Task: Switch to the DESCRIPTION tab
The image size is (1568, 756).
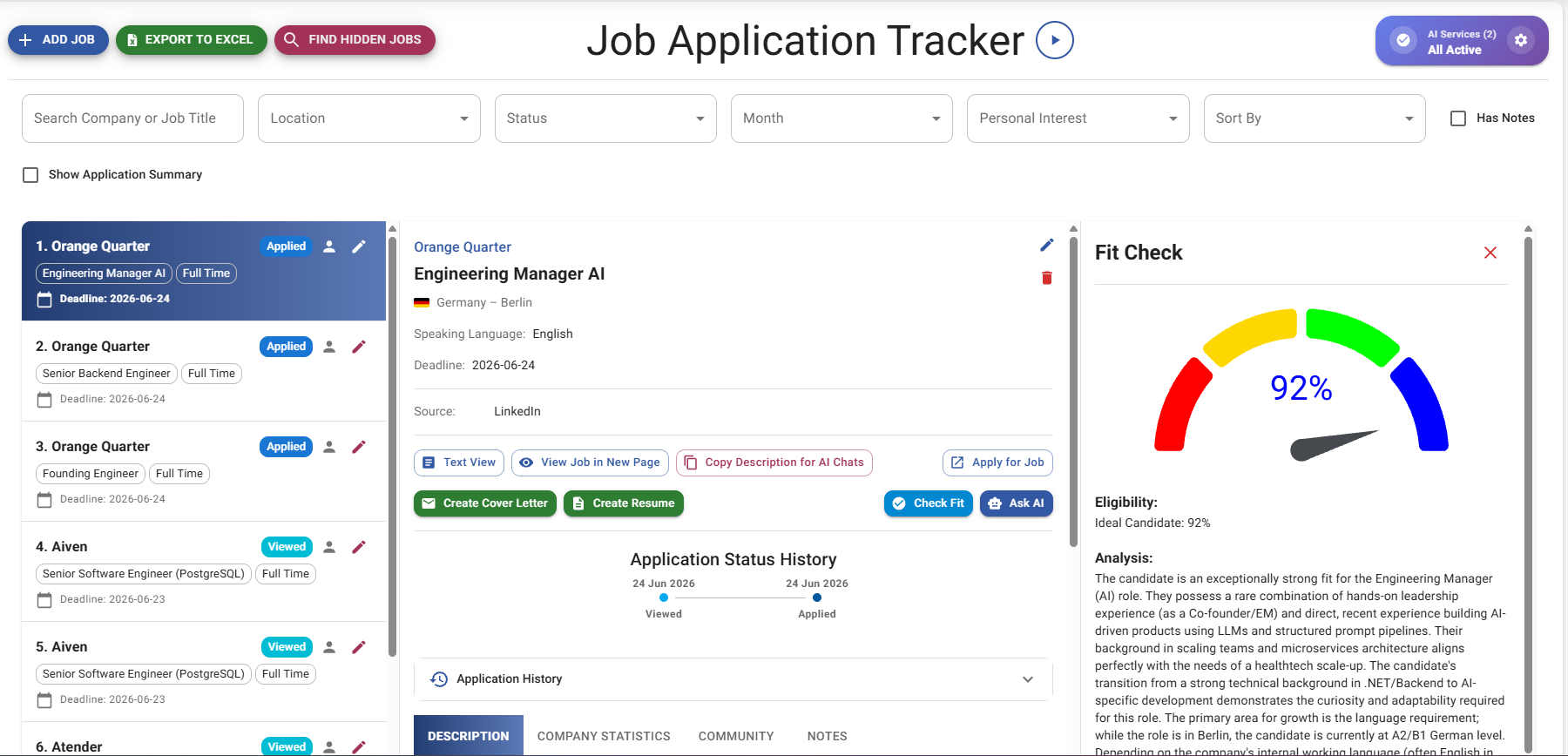Action: click(469, 736)
